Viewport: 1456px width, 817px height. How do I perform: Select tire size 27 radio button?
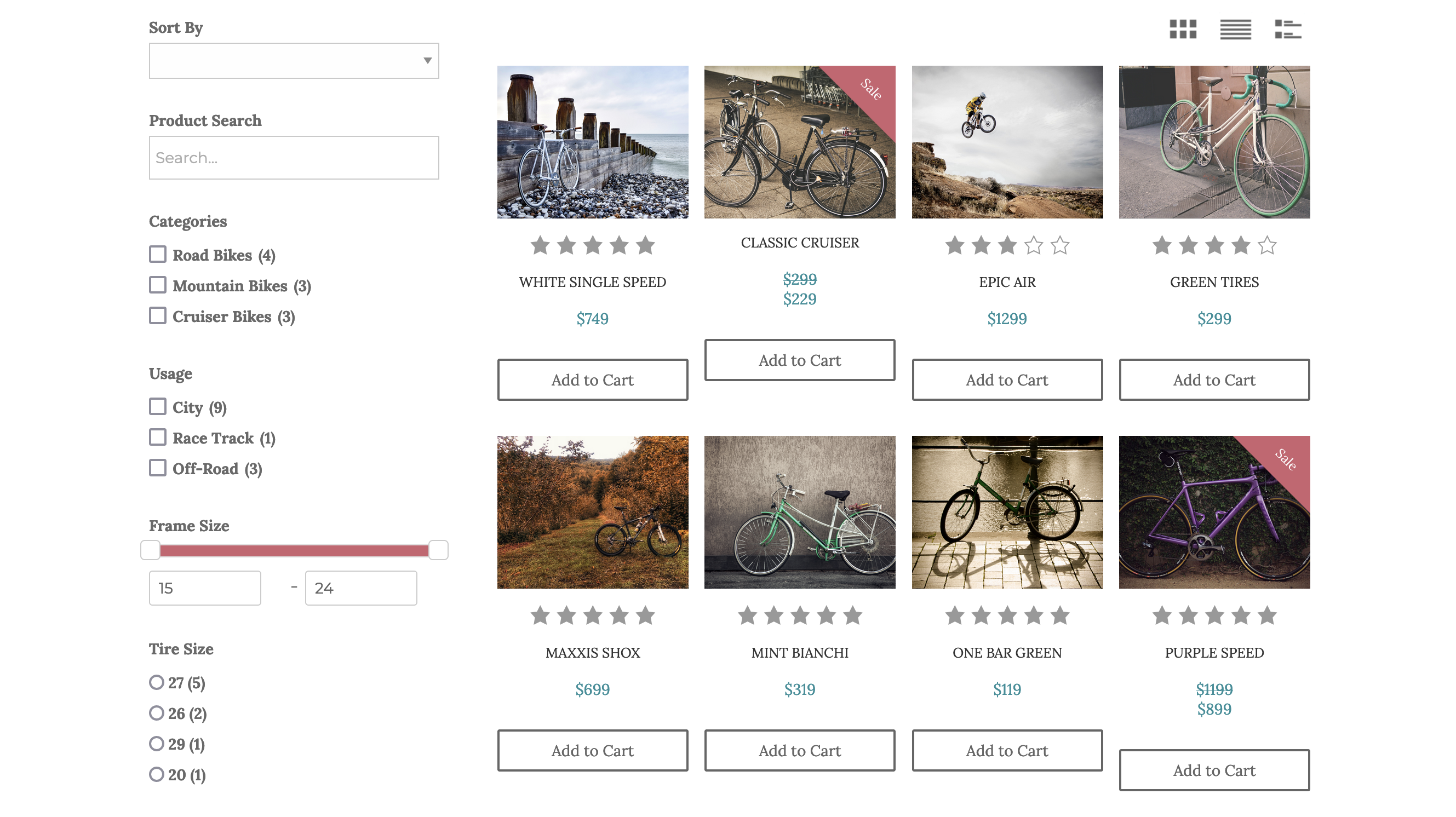click(157, 682)
